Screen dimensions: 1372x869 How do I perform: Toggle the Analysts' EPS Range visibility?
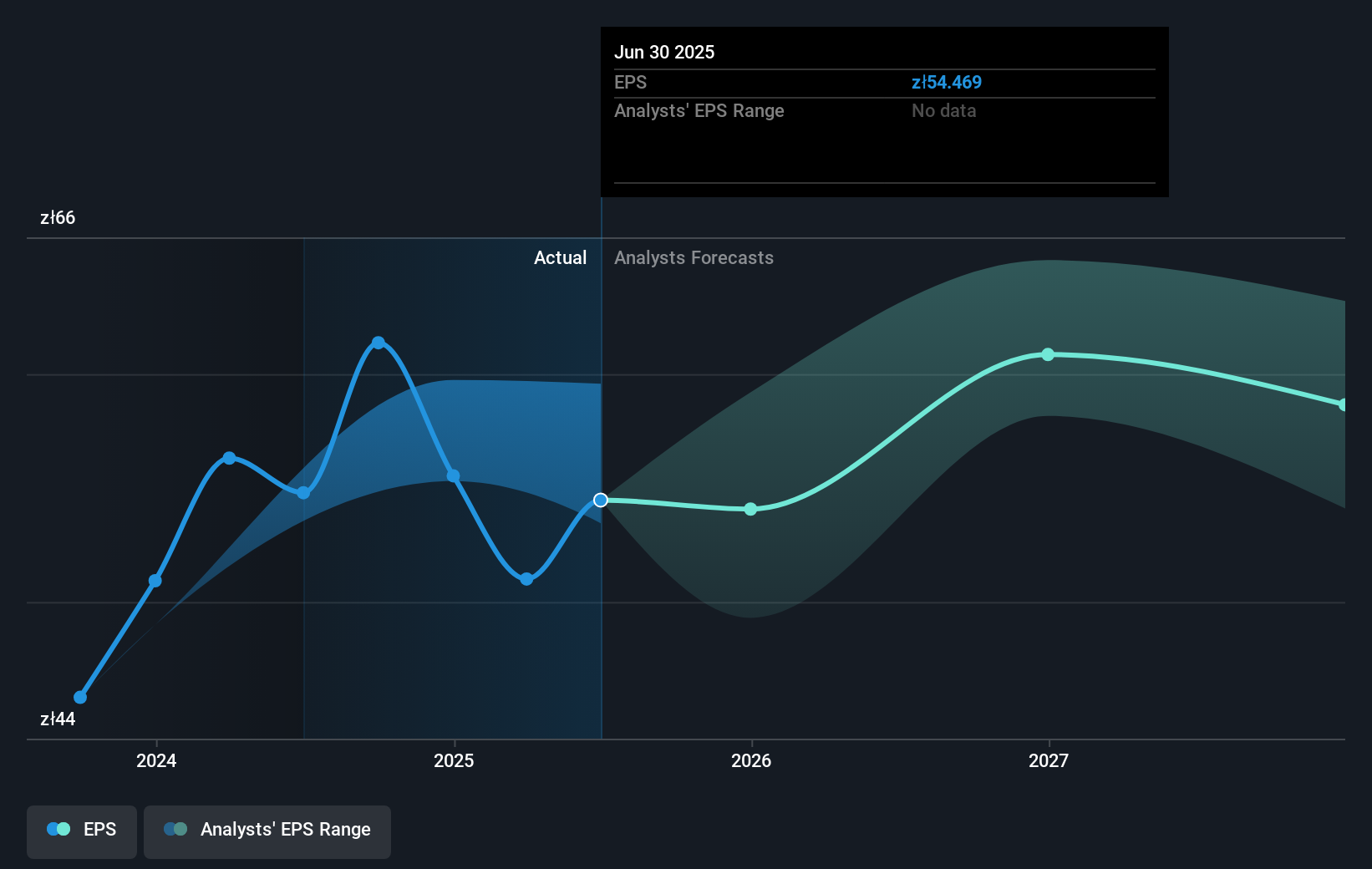[267, 831]
